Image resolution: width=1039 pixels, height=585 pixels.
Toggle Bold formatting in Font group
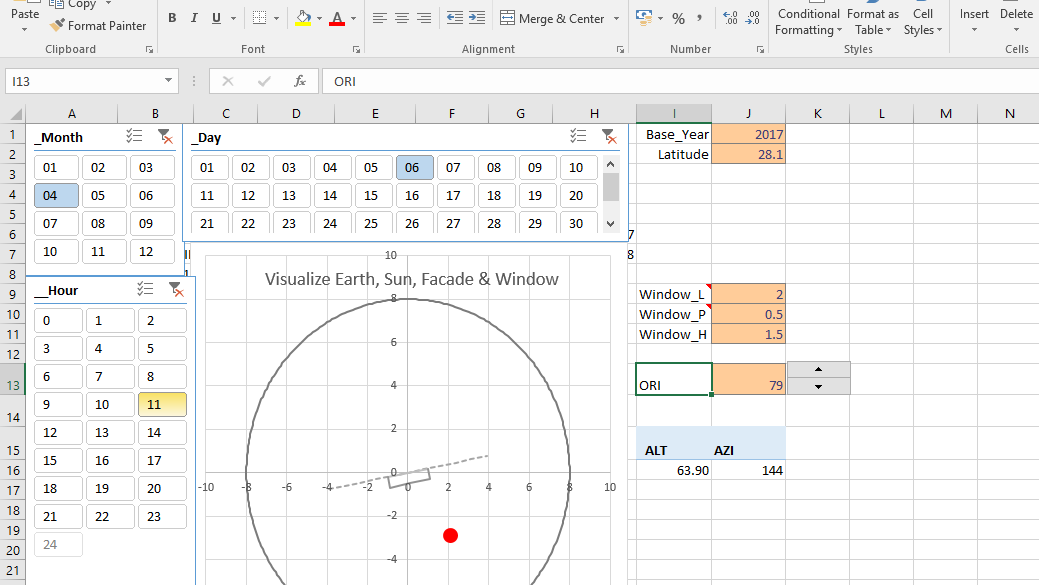[x=172, y=19]
